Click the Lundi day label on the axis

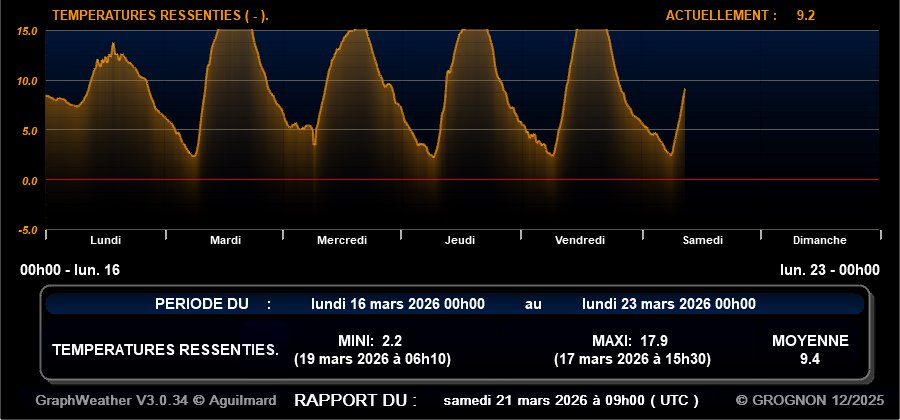tap(105, 240)
